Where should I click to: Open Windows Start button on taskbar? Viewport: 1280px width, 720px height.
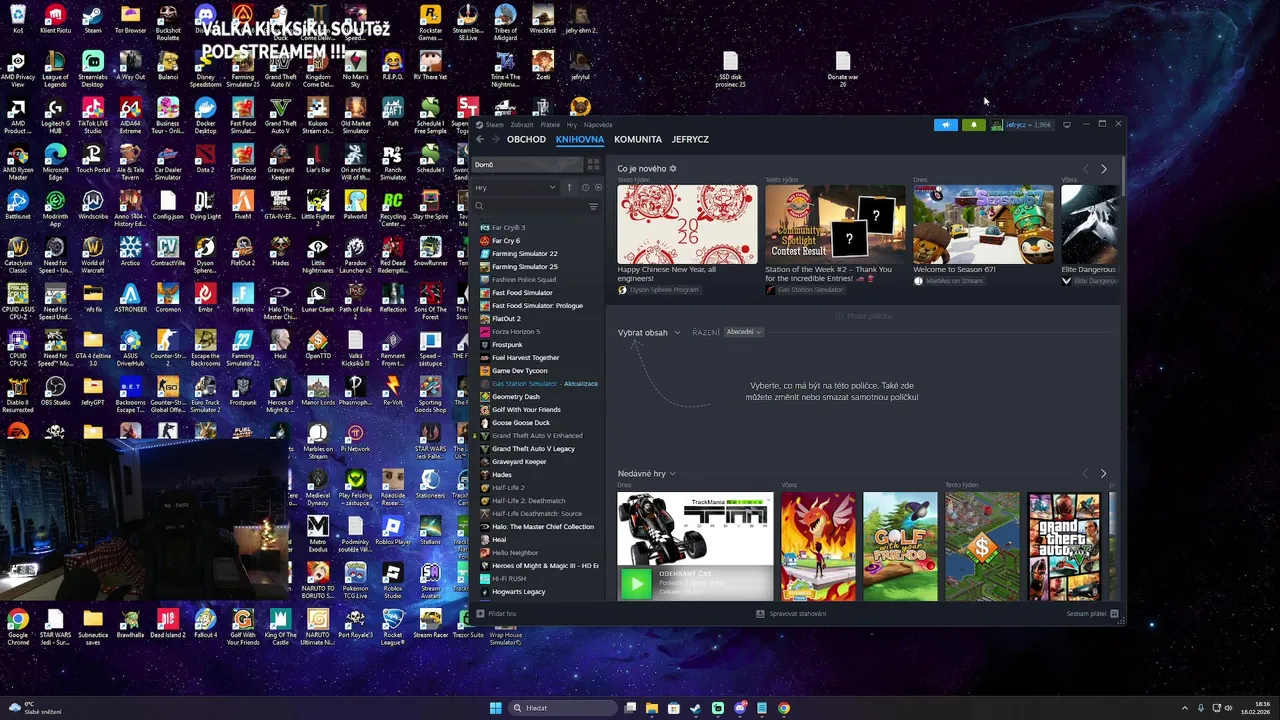[x=496, y=708]
